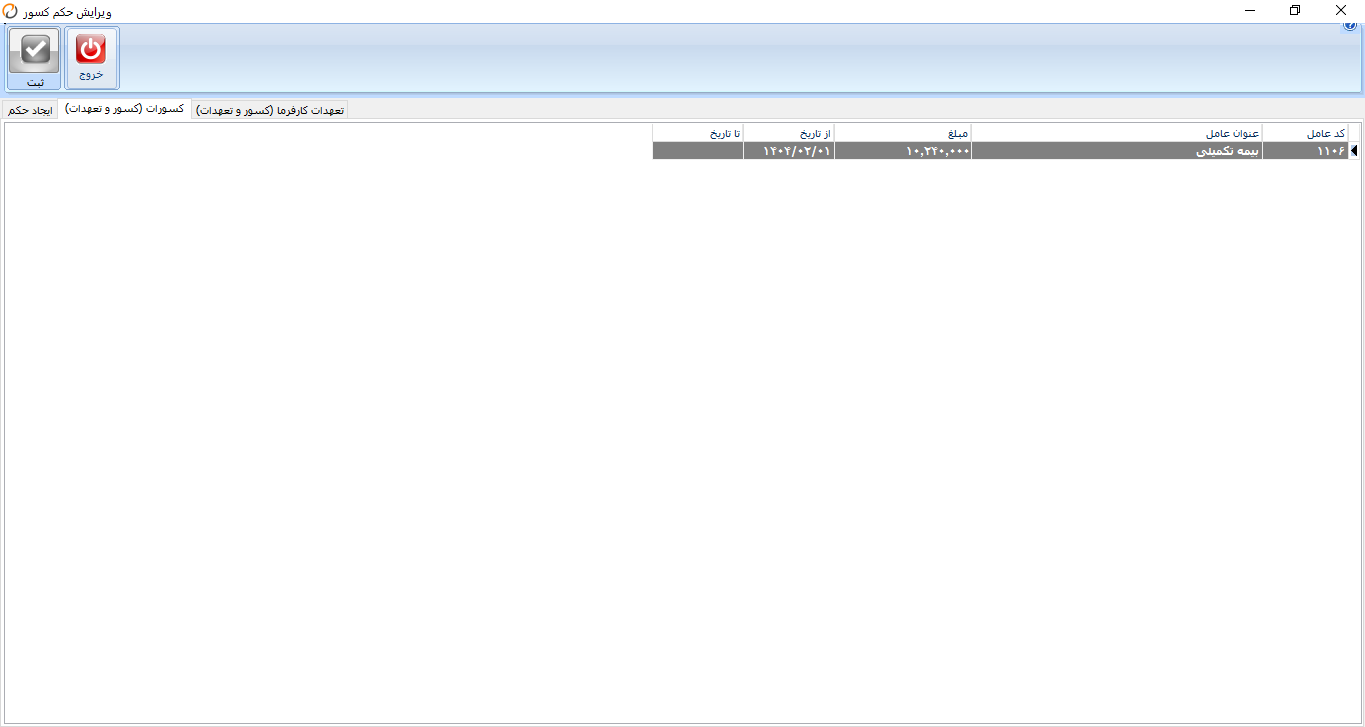Click the start date cell ۱۴۰۲/۰۲/۰۱
The width and height of the screenshot is (1365, 727).
pos(788,151)
